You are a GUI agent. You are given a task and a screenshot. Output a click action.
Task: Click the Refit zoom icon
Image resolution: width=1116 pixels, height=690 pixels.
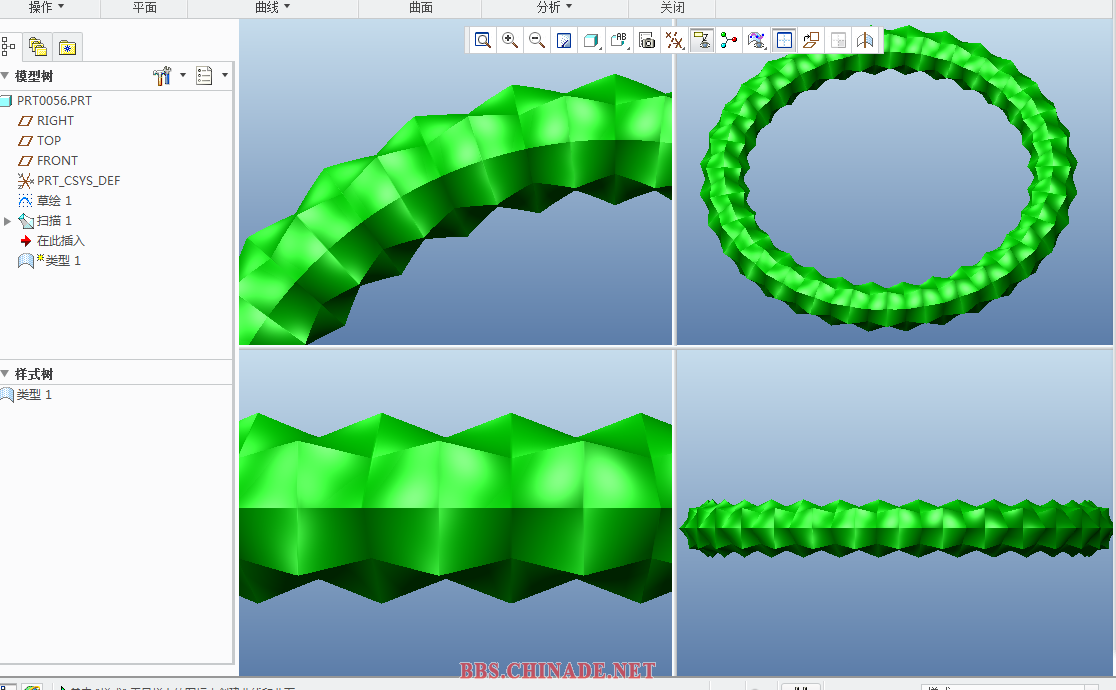[x=483, y=40]
